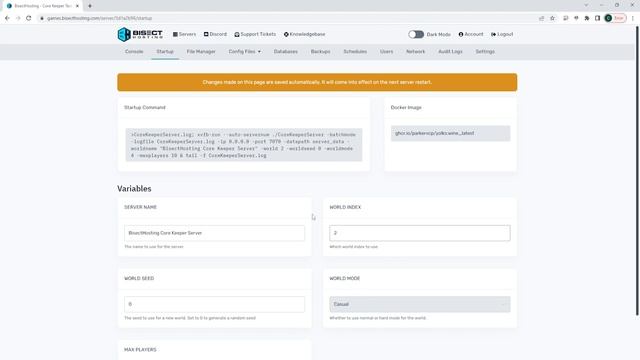Click the orange auto-save notice banner

tap(317, 82)
